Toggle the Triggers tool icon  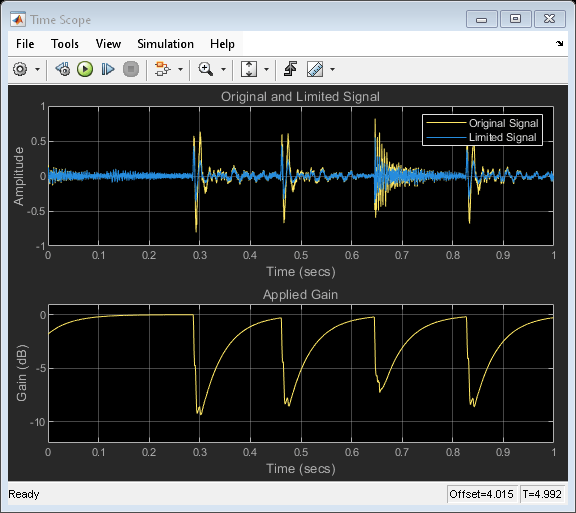coord(291,69)
